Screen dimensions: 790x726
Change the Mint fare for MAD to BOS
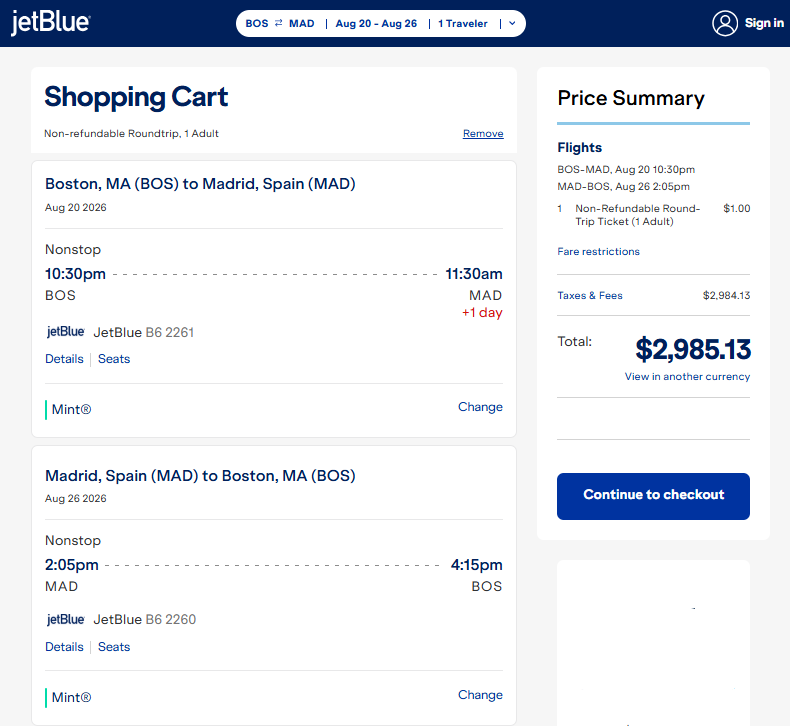pos(480,695)
